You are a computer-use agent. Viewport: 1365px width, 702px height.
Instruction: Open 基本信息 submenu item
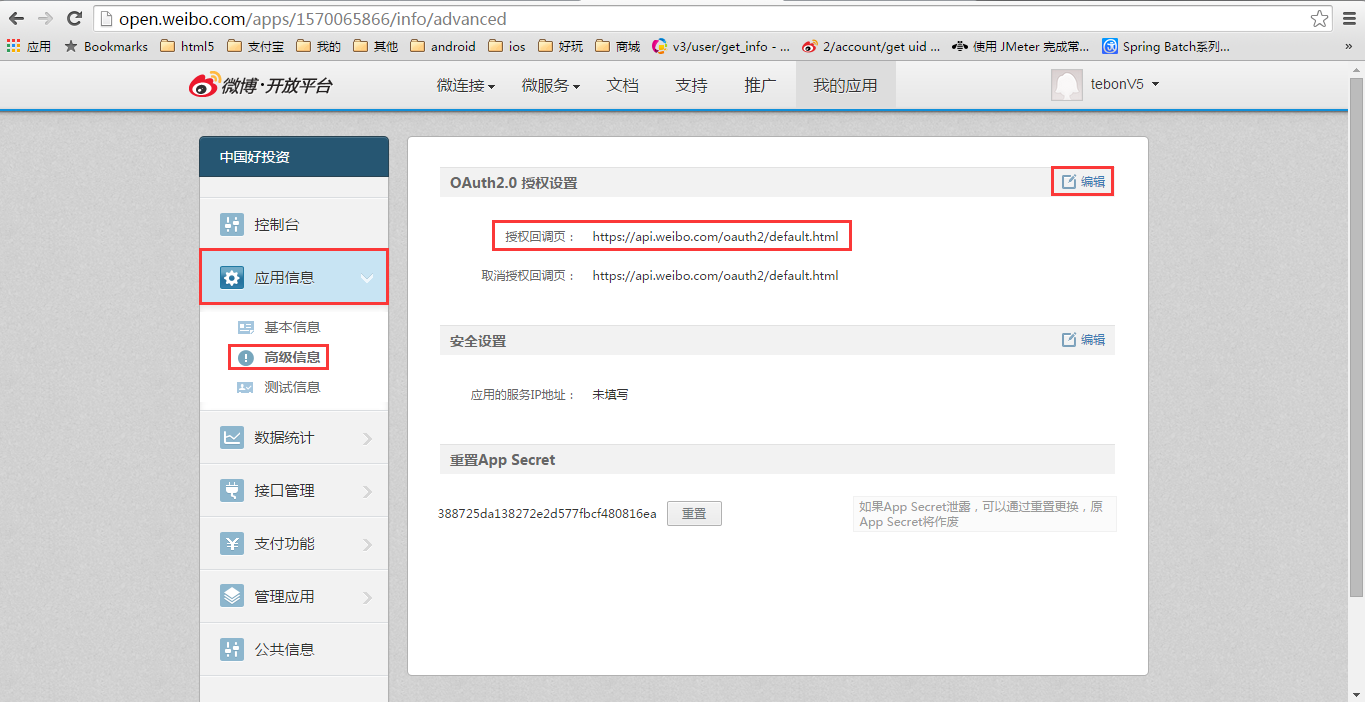tap(292, 327)
